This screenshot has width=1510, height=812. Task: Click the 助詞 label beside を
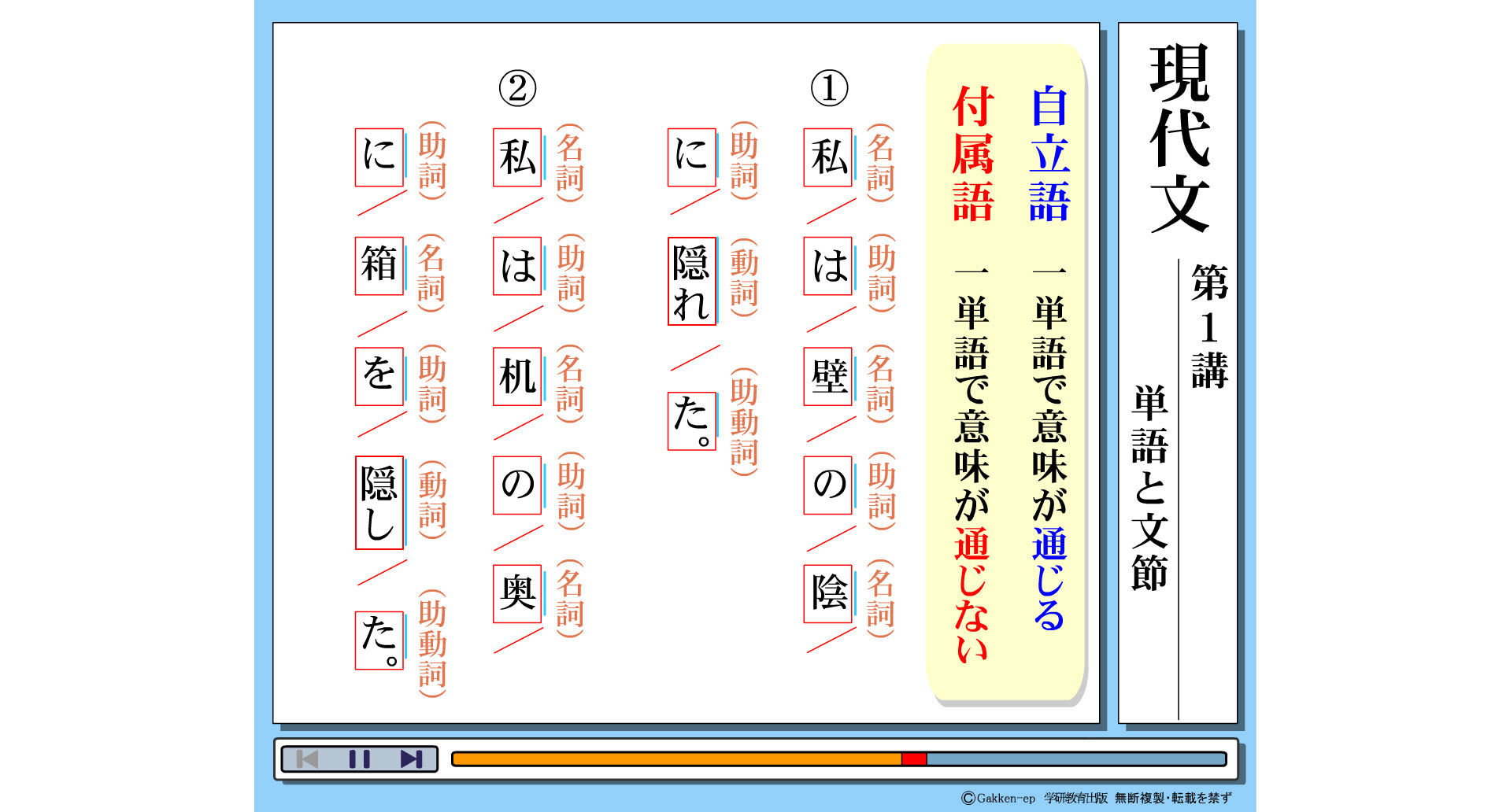coord(432,383)
